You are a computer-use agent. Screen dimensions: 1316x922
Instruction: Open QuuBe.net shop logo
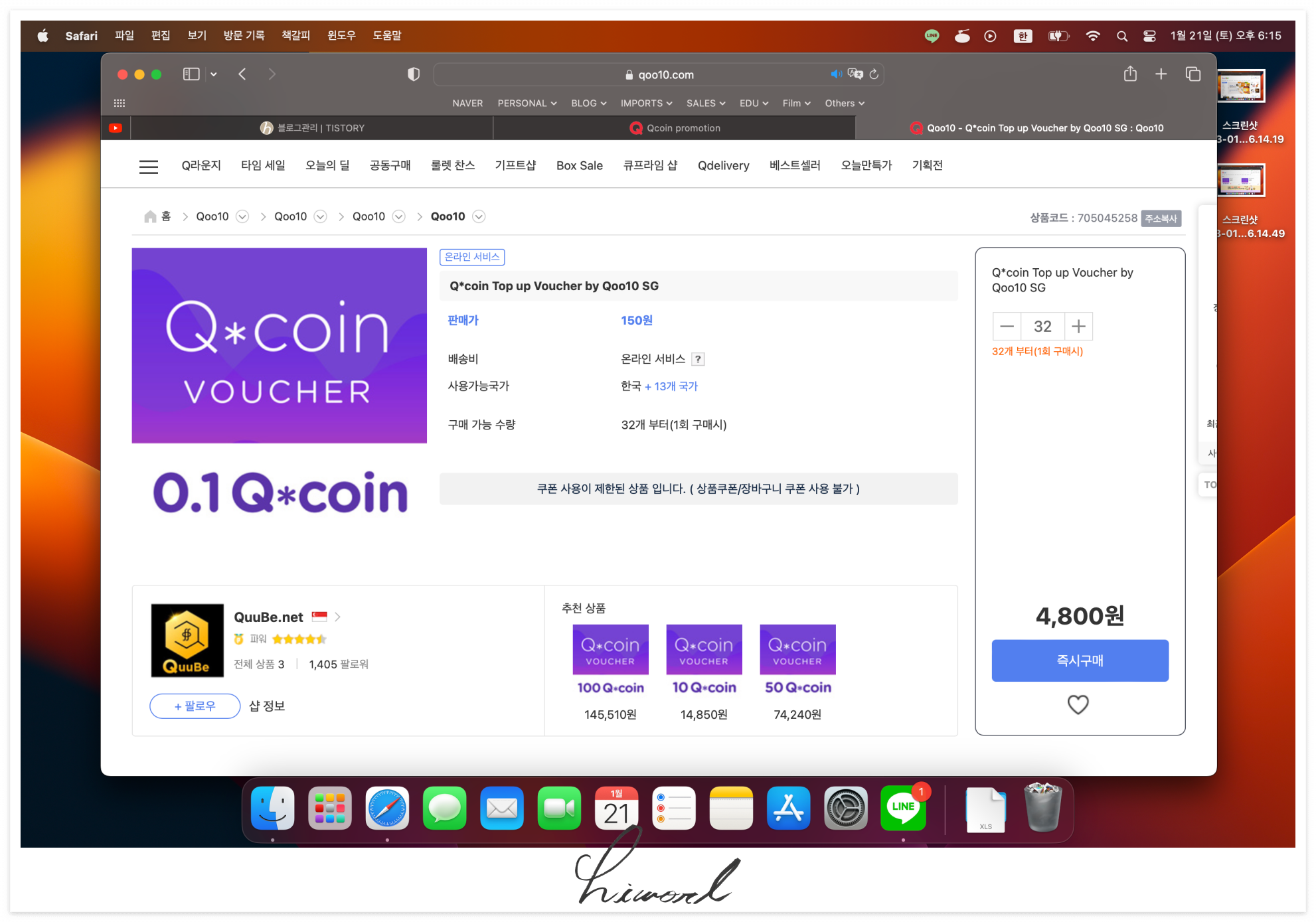click(x=187, y=641)
